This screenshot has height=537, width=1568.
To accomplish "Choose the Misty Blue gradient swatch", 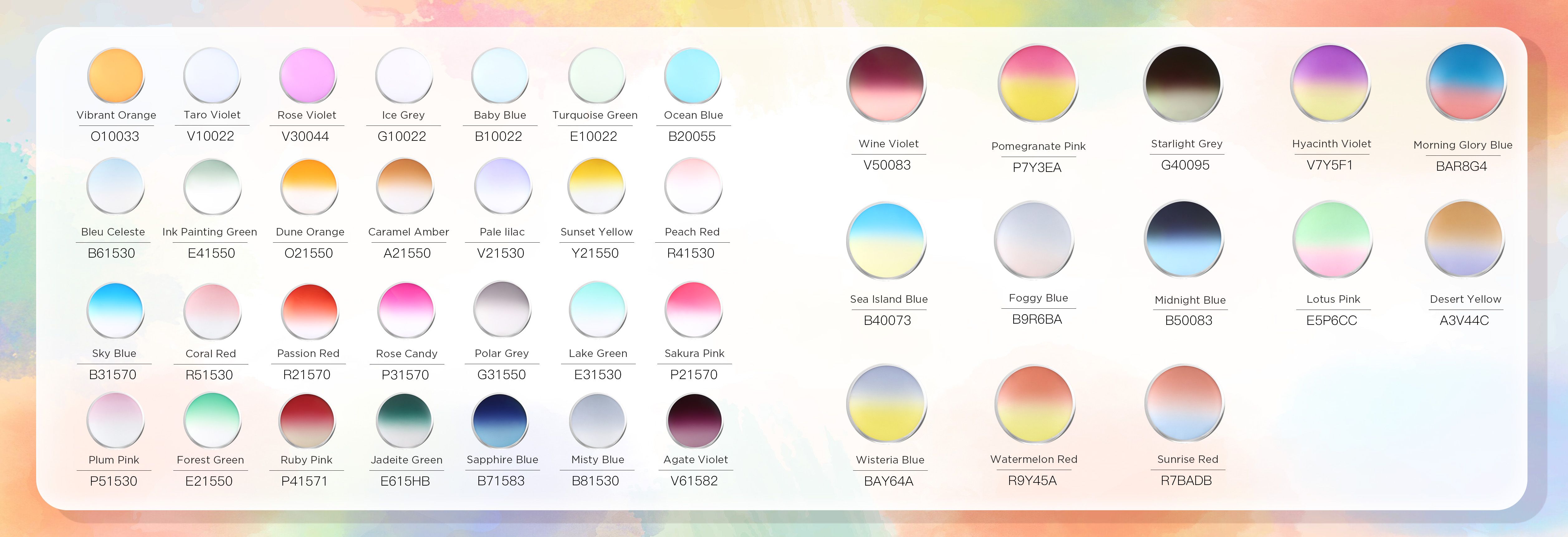I will coord(597,420).
